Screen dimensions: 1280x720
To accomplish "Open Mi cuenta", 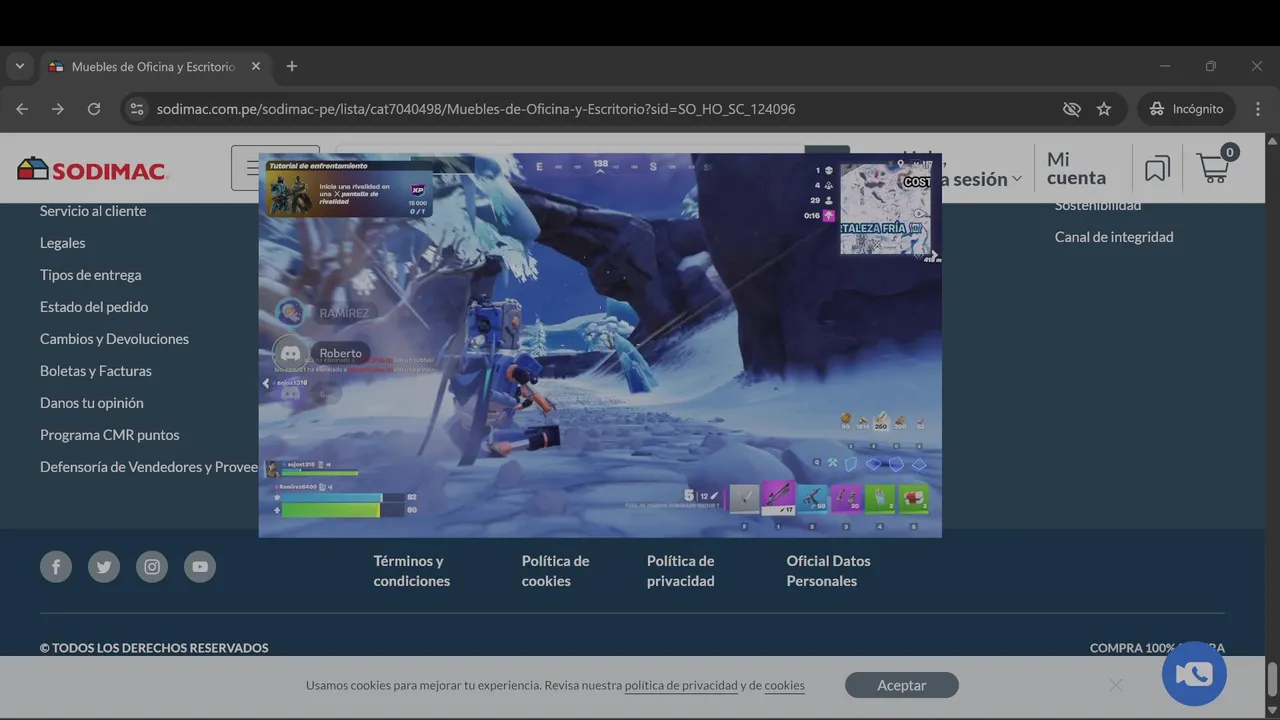I will point(1076,168).
